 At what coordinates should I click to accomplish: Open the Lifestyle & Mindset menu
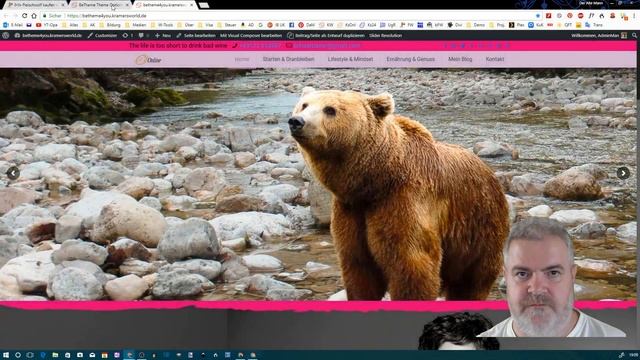[350, 59]
